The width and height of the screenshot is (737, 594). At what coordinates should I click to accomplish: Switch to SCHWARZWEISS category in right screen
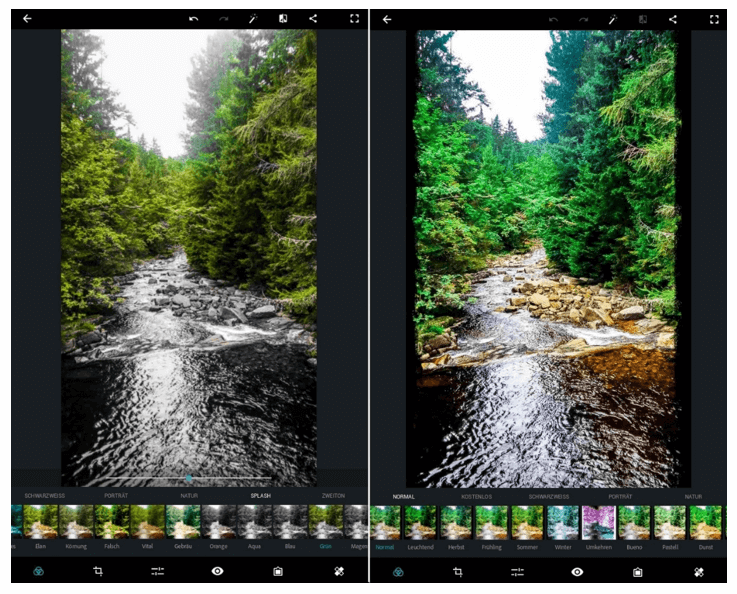coord(549,497)
